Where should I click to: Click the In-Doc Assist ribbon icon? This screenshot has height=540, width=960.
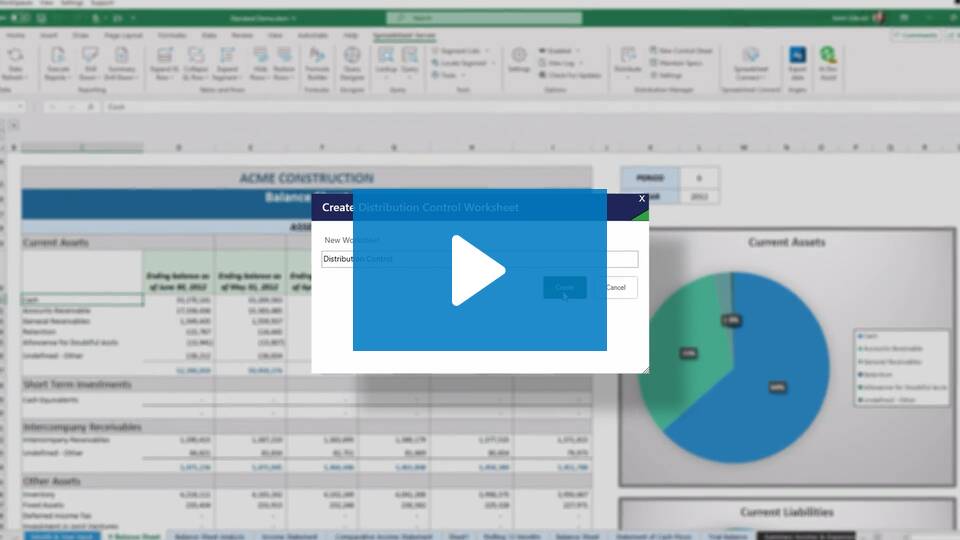(x=828, y=64)
